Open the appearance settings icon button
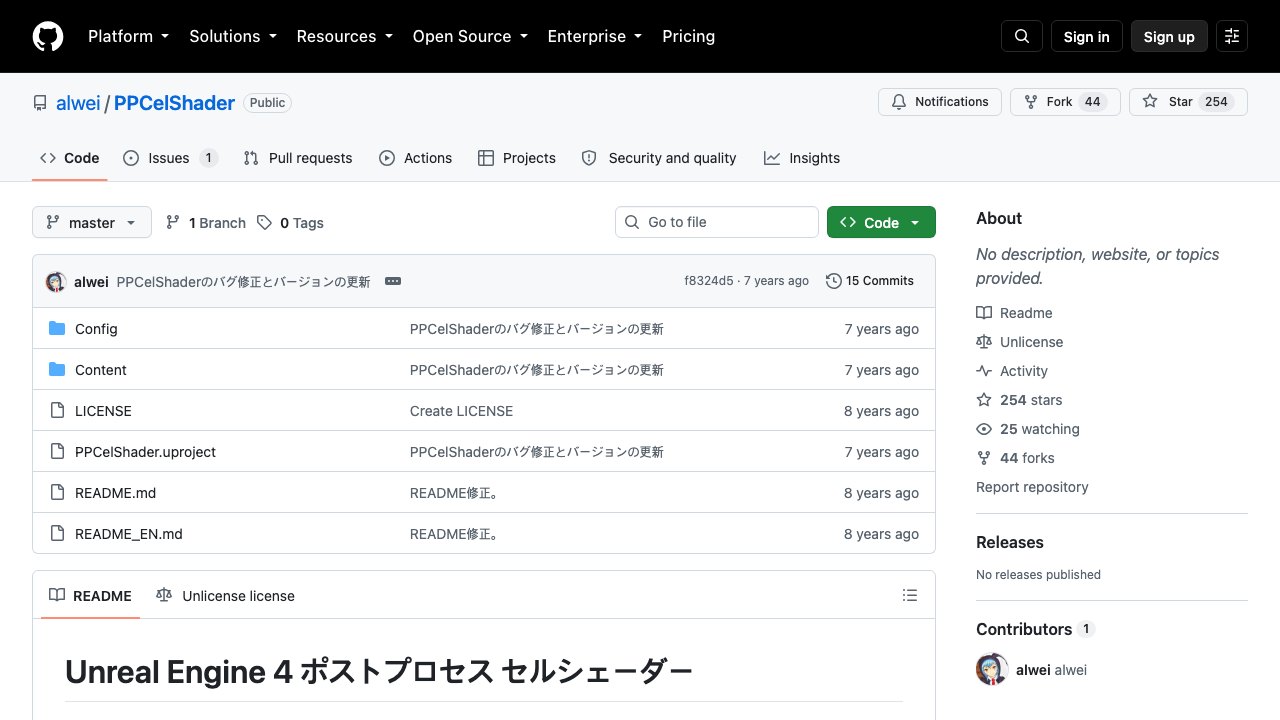 click(1232, 36)
